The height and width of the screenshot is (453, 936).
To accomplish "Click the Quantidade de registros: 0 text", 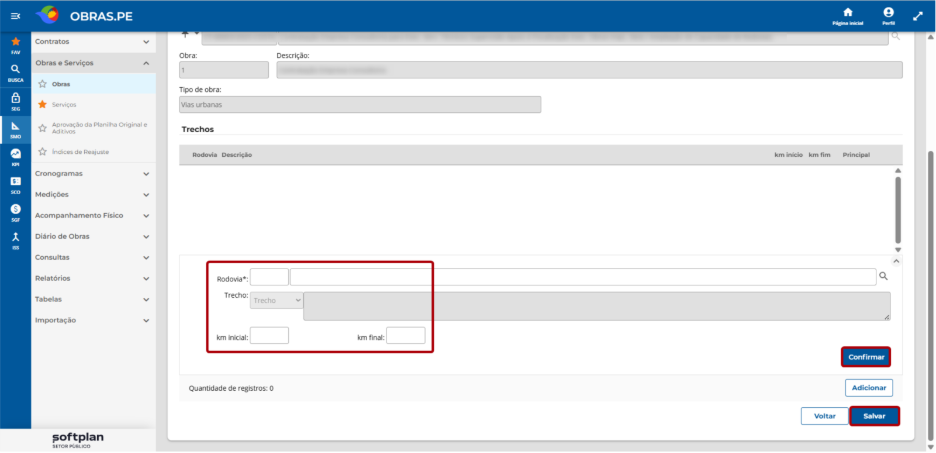I will (231, 388).
